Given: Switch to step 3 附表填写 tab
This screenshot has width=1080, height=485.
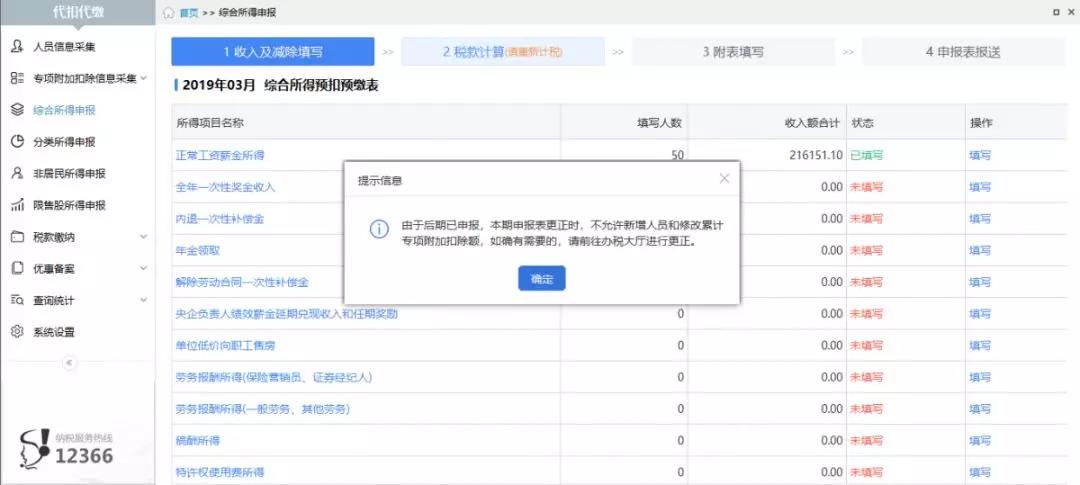Looking at the screenshot, I should pyautogui.click(x=733, y=52).
